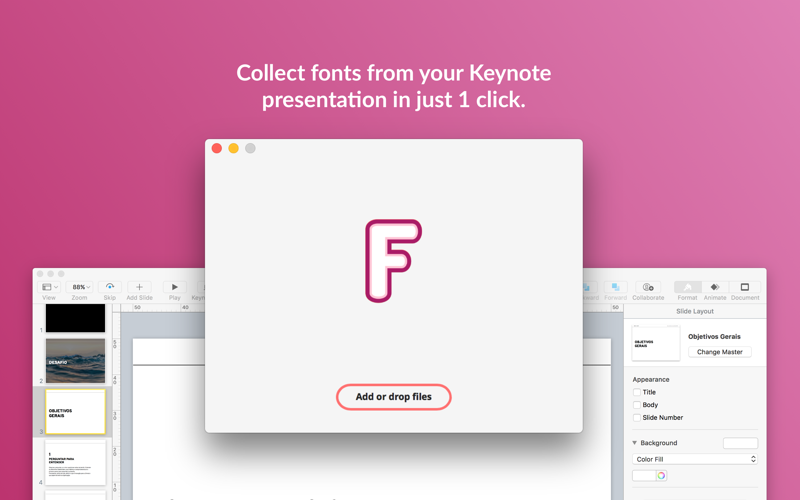Click the Change Master button
The image size is (800, 500).
719,352
